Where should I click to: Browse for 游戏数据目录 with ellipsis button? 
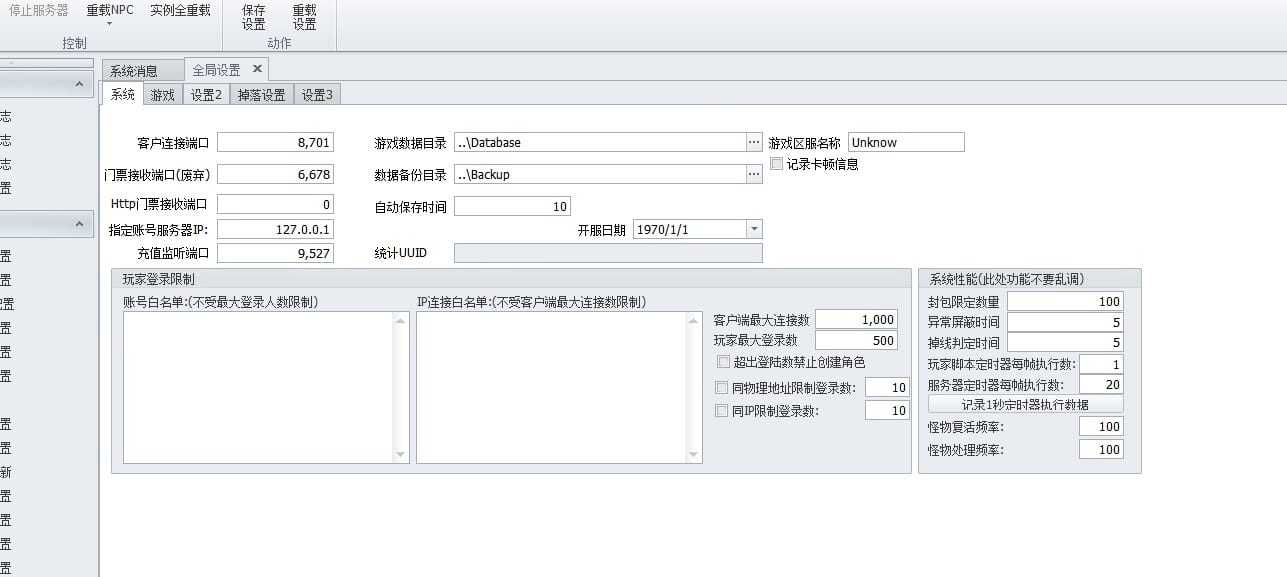tap(754, 143)
